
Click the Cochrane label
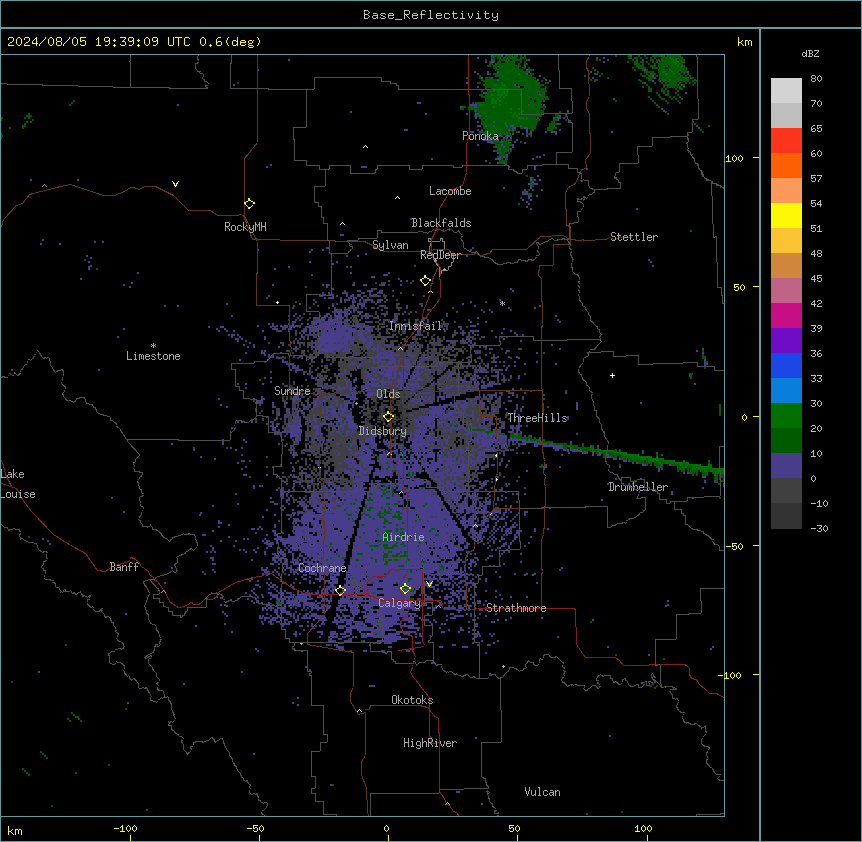(x=322, y=568)
